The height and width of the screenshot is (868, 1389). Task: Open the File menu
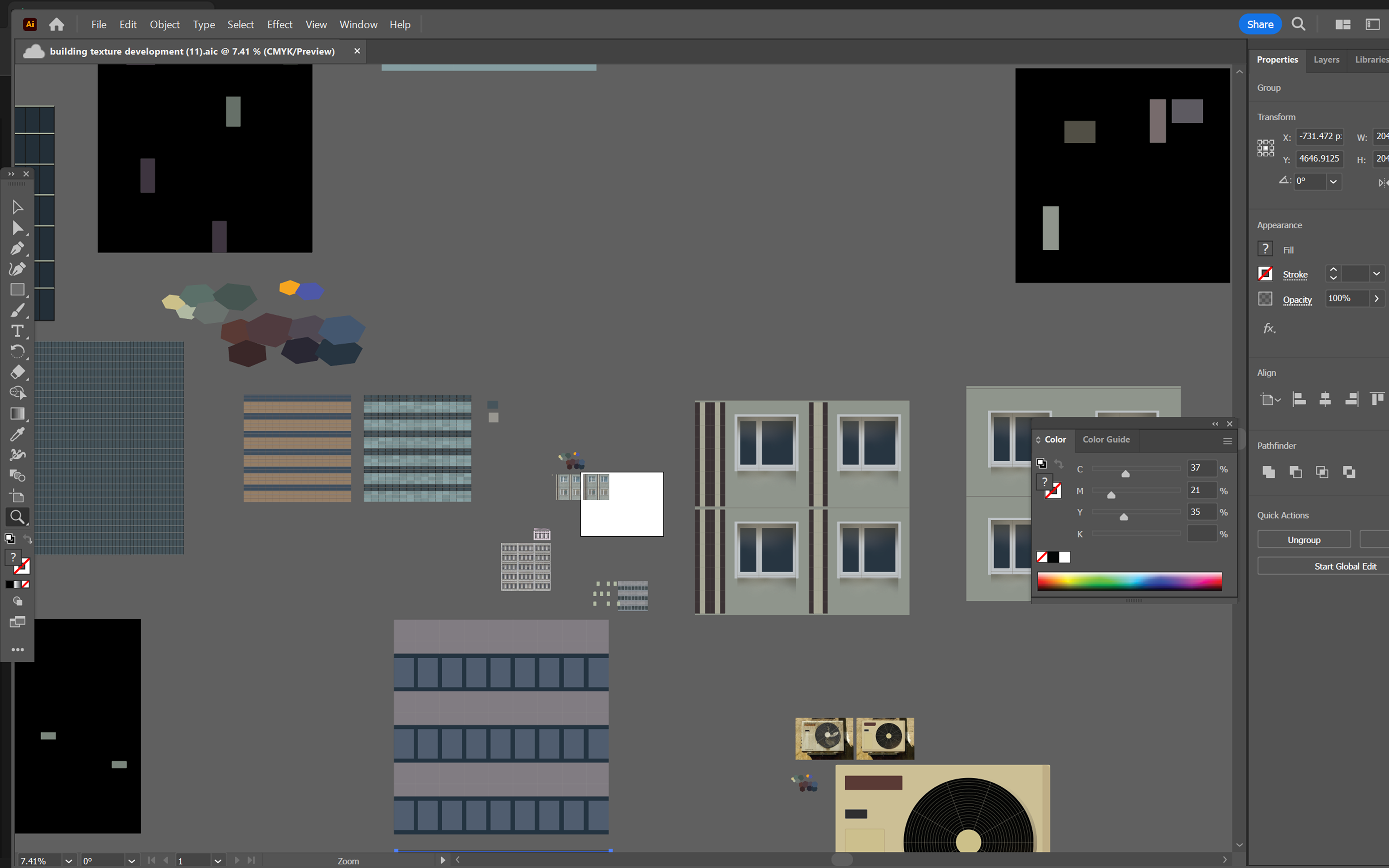click(x=99, y=24)
